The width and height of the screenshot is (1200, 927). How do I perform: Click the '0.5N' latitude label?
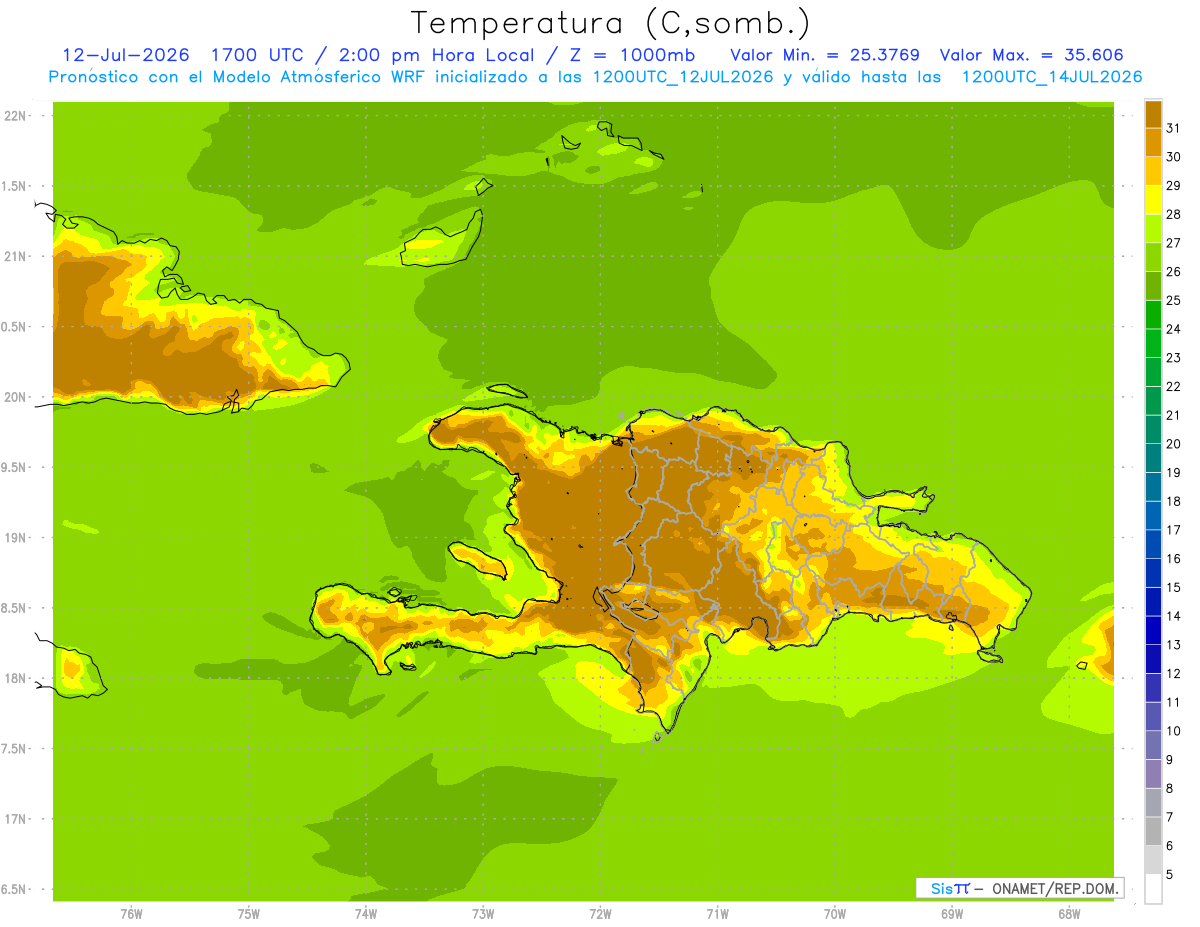click(x=15, y=327)
